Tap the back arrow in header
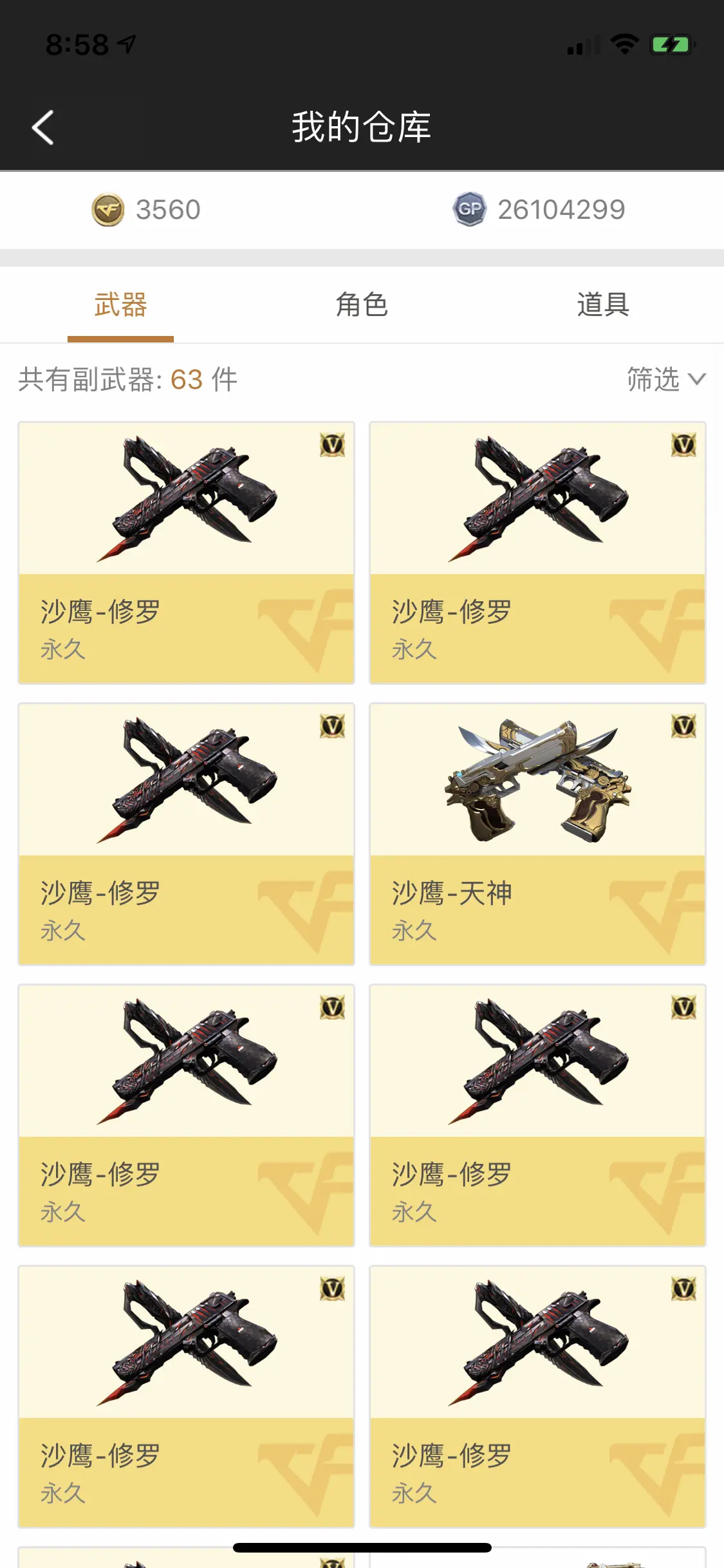The width and height of the screenshot is (724, 1568). pyautogui.click(x=43, y=127)
